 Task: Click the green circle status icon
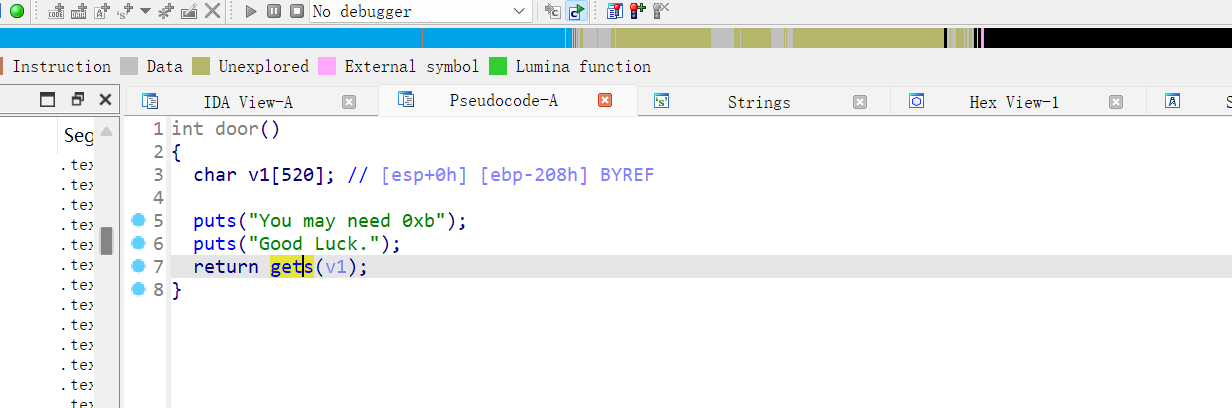(x=16, y=11)
